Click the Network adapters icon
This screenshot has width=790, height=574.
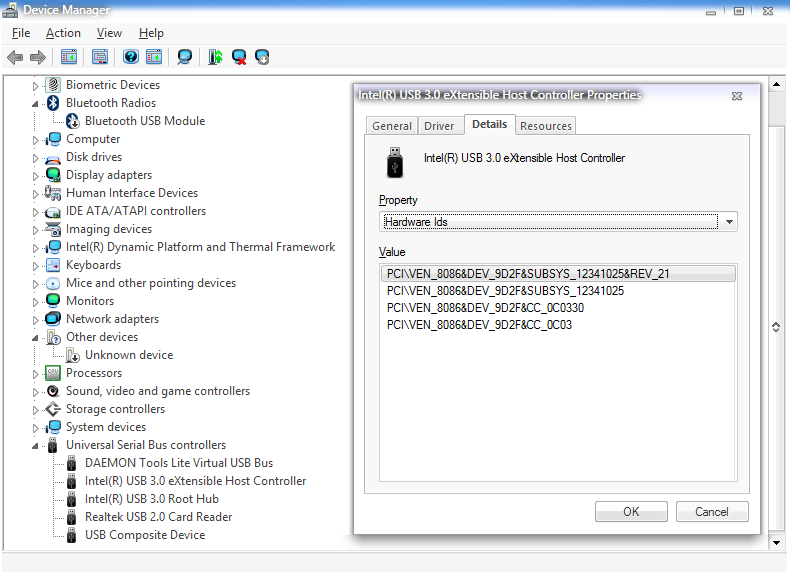click(x=53, y=319)
